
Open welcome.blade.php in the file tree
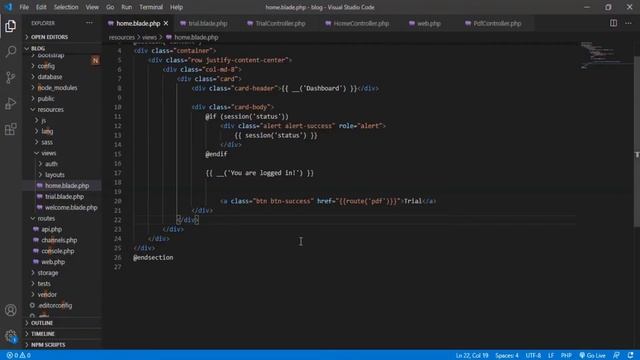(x=71, y=208)
